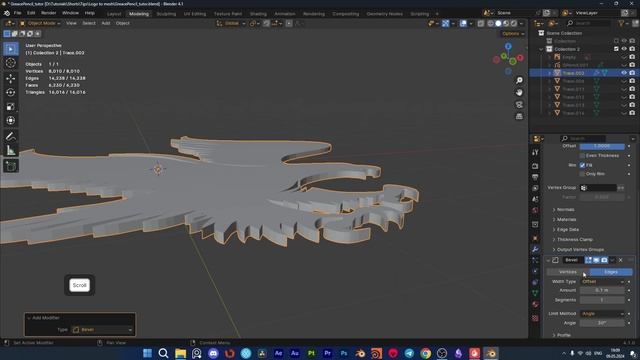Open Google Chrome from the taskbar
The image size is (640, 360).
tap(425, 353)
